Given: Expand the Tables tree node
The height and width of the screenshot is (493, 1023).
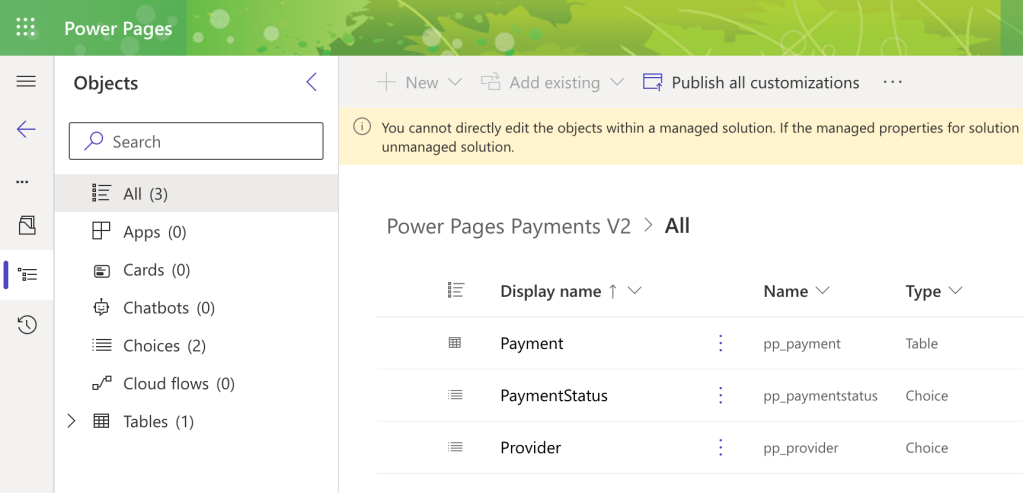Looking at the screenshot, I should click(x=71, y=422).
